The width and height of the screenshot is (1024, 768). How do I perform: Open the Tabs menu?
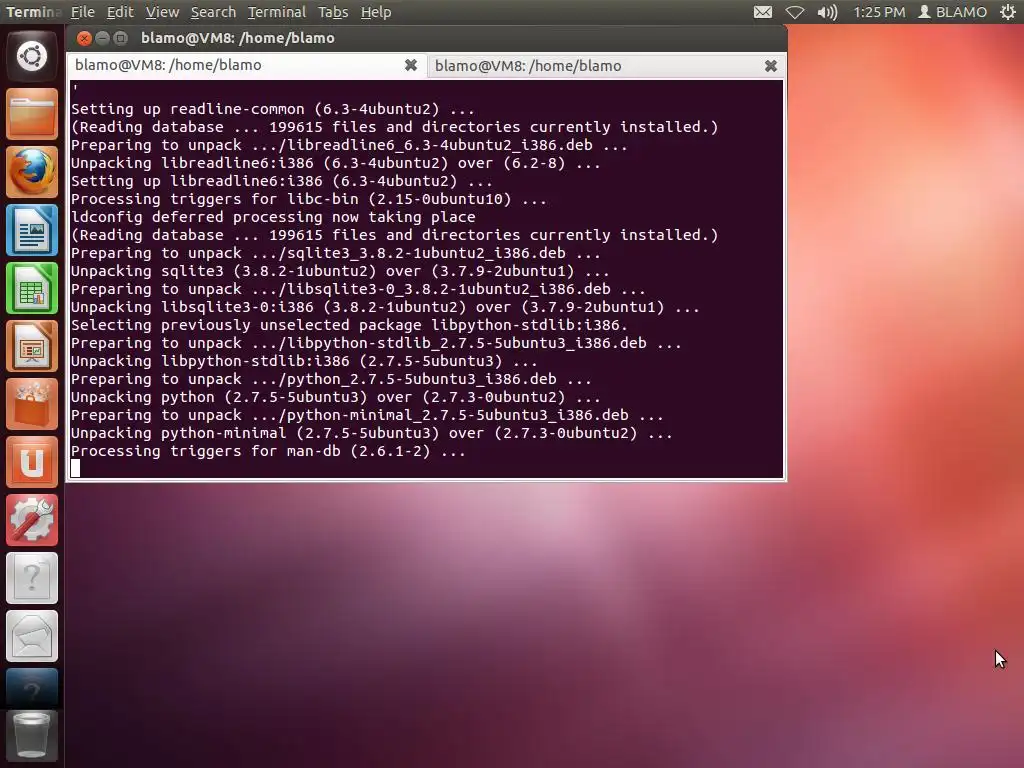[x=333, y=12]
